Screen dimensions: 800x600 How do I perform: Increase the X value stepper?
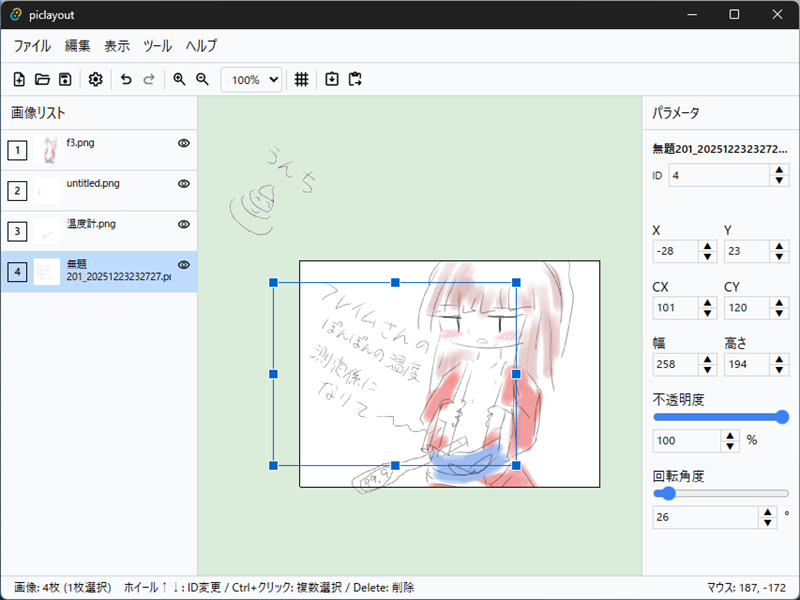pos(707,245)
